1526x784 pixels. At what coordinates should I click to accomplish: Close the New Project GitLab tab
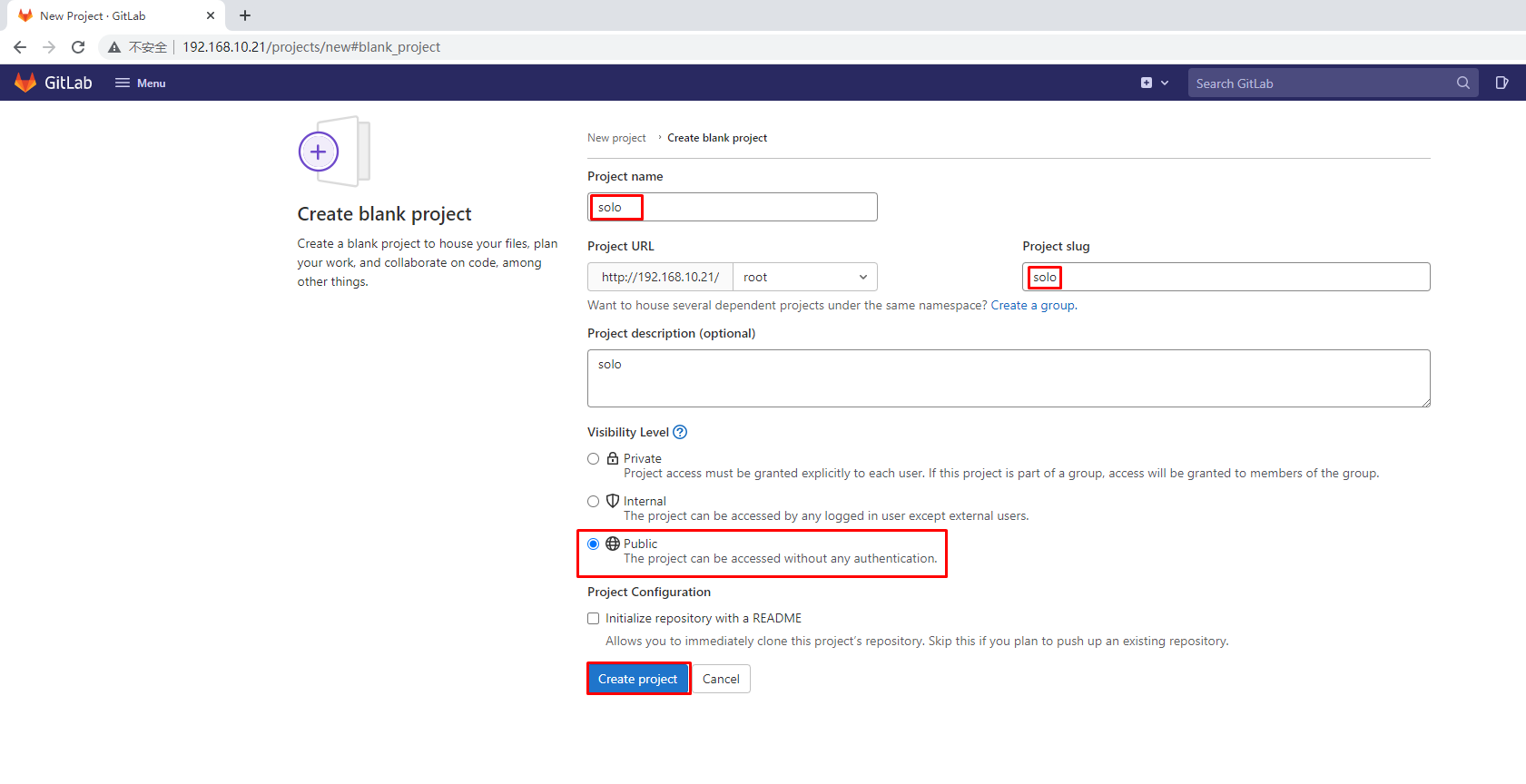pos(211,15)
